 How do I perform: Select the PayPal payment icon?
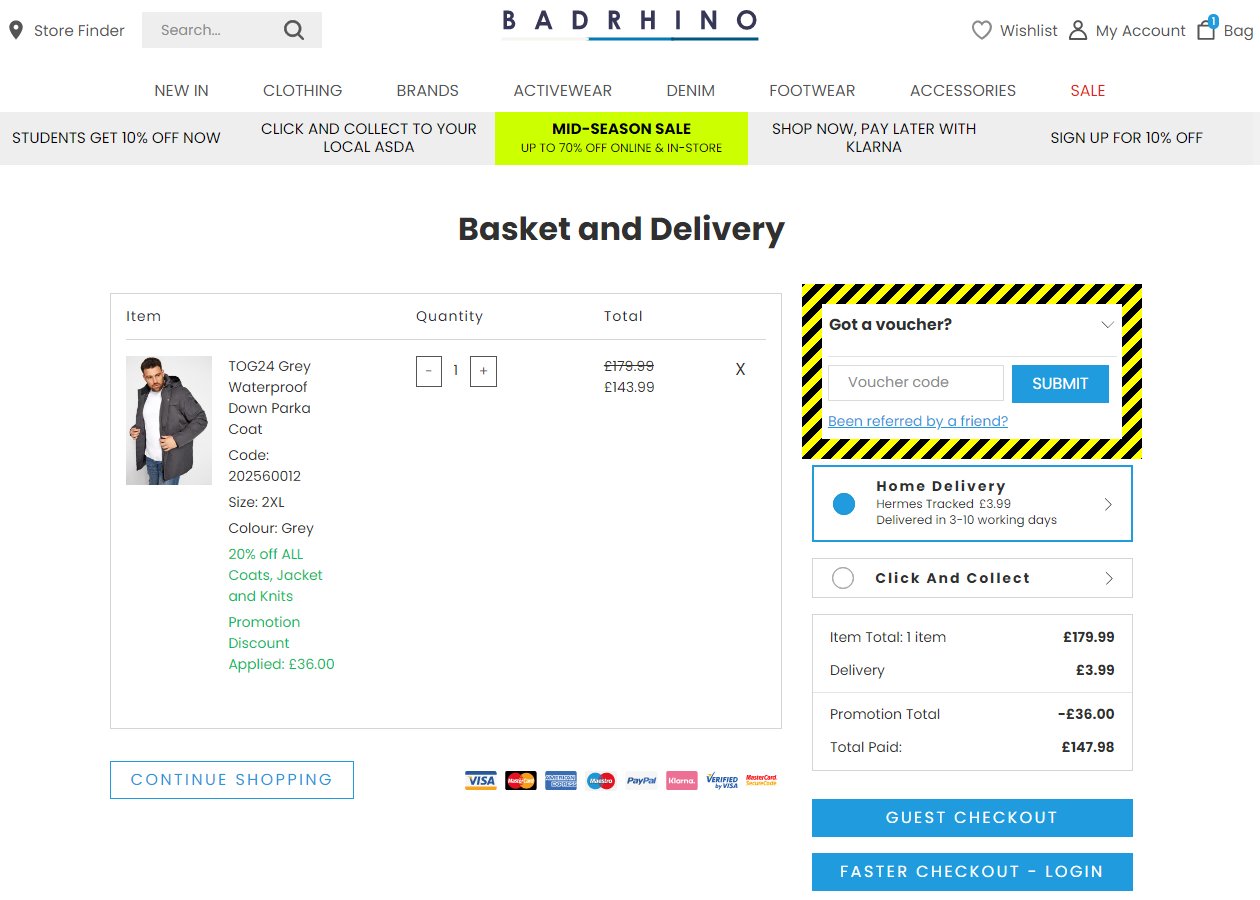[x=641, y=780]
